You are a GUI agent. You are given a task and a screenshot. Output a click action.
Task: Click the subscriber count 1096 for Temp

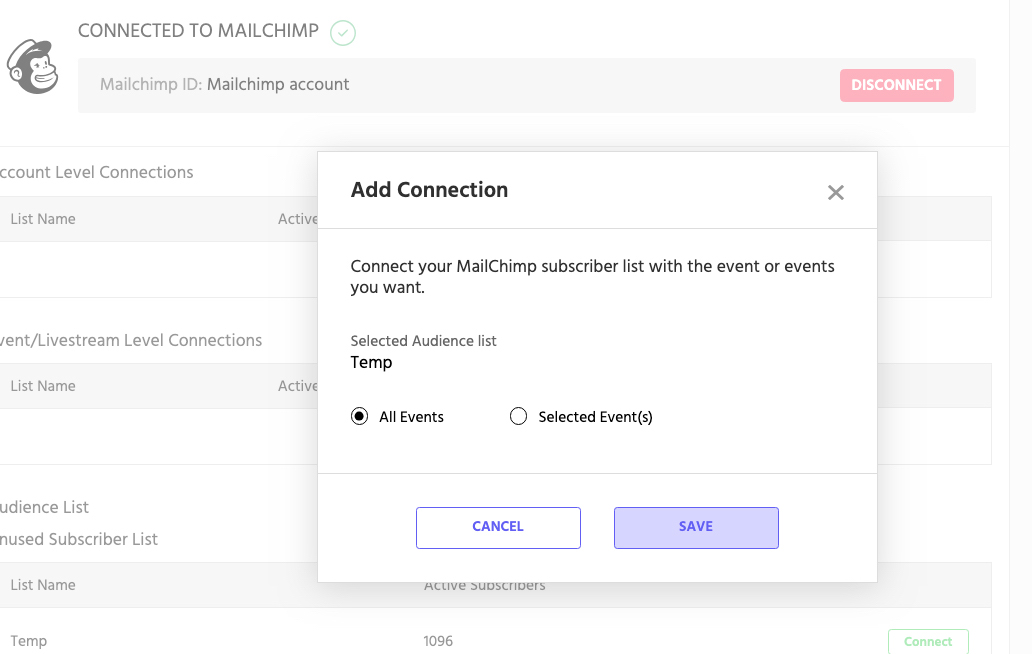pyautogui.click(x=438, y=640)
